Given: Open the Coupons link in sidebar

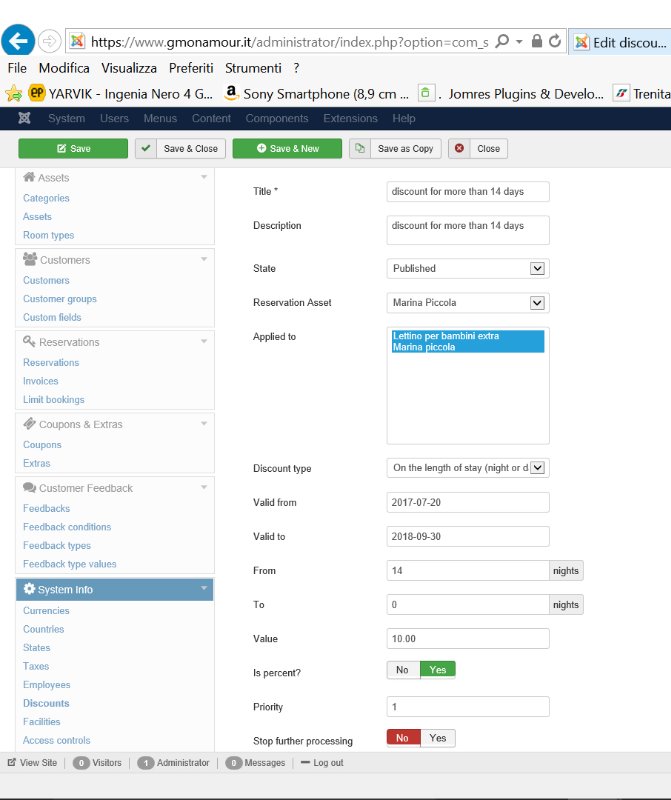Looking at the screenshot, I should (42, 445).
